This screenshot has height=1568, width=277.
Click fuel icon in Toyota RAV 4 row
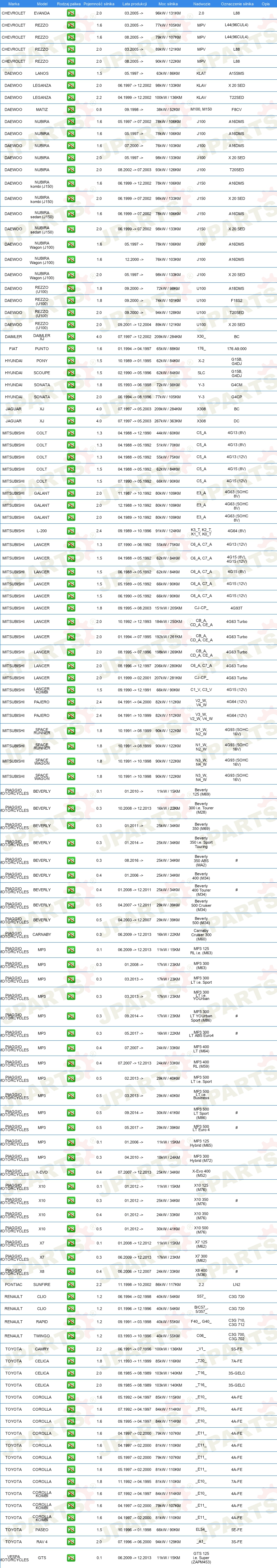pyautogui.click(x=70, y=1542)
